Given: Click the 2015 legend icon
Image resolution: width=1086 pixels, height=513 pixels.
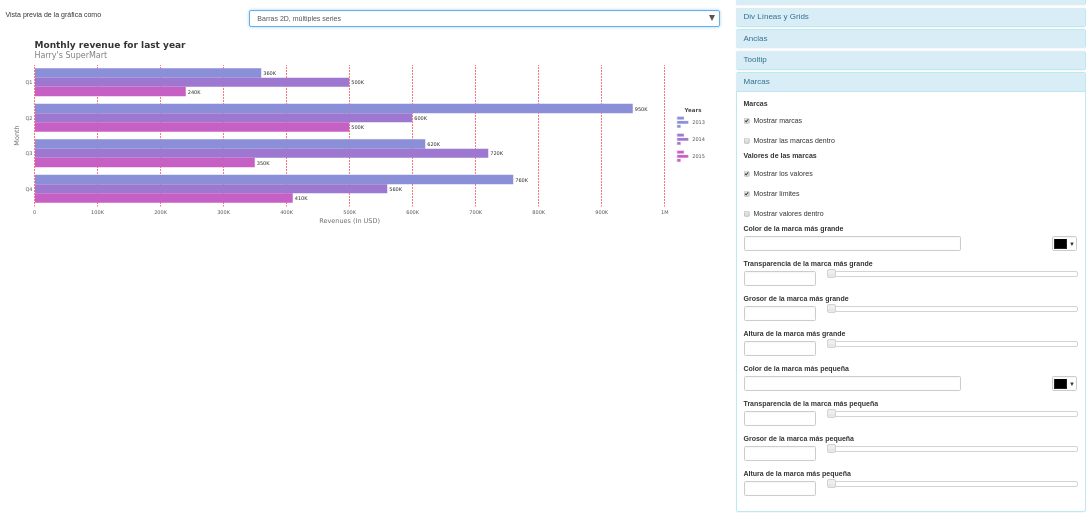Looking at the screenshot, I should click(682, 156).
